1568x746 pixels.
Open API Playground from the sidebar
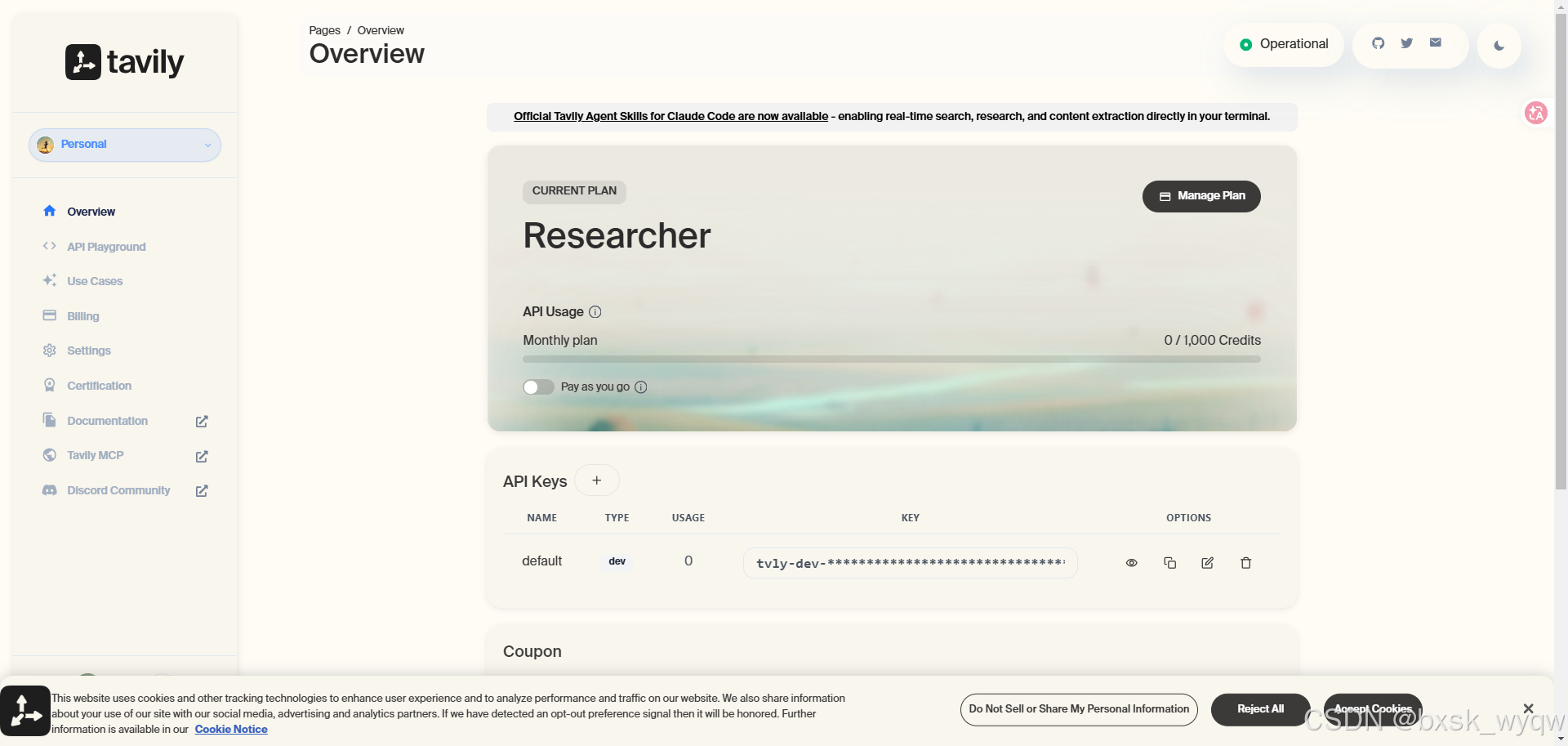(106, 247)
